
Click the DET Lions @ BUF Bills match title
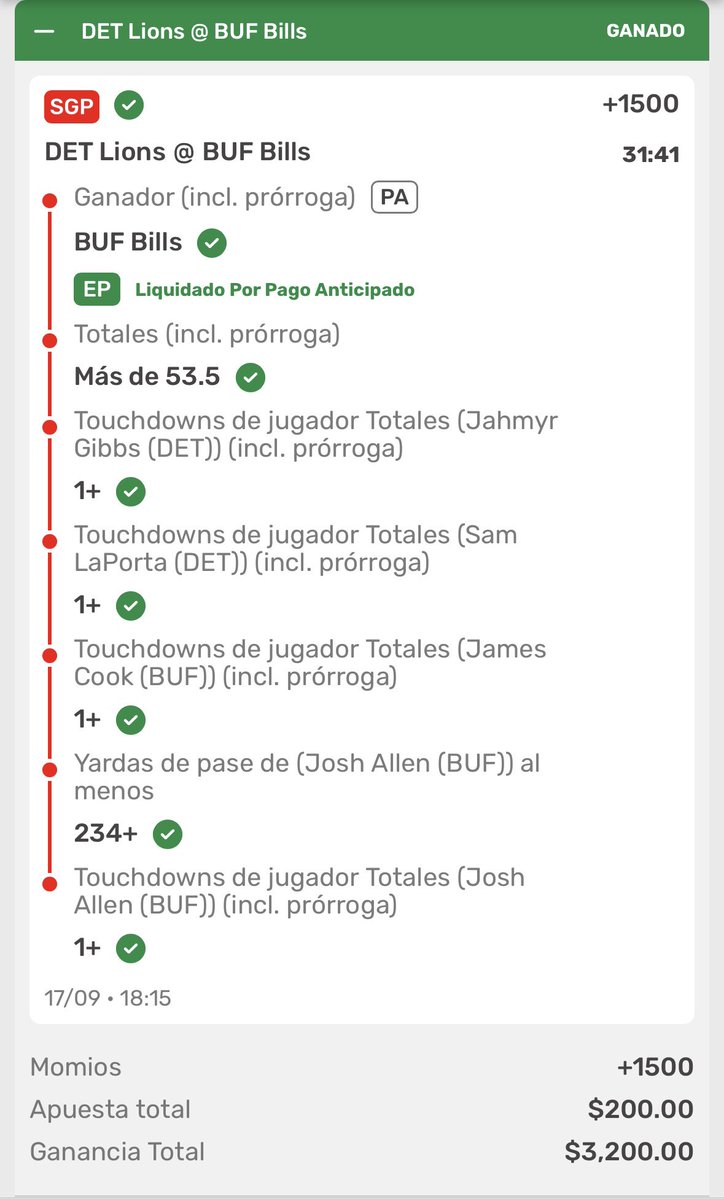(177, 151)
